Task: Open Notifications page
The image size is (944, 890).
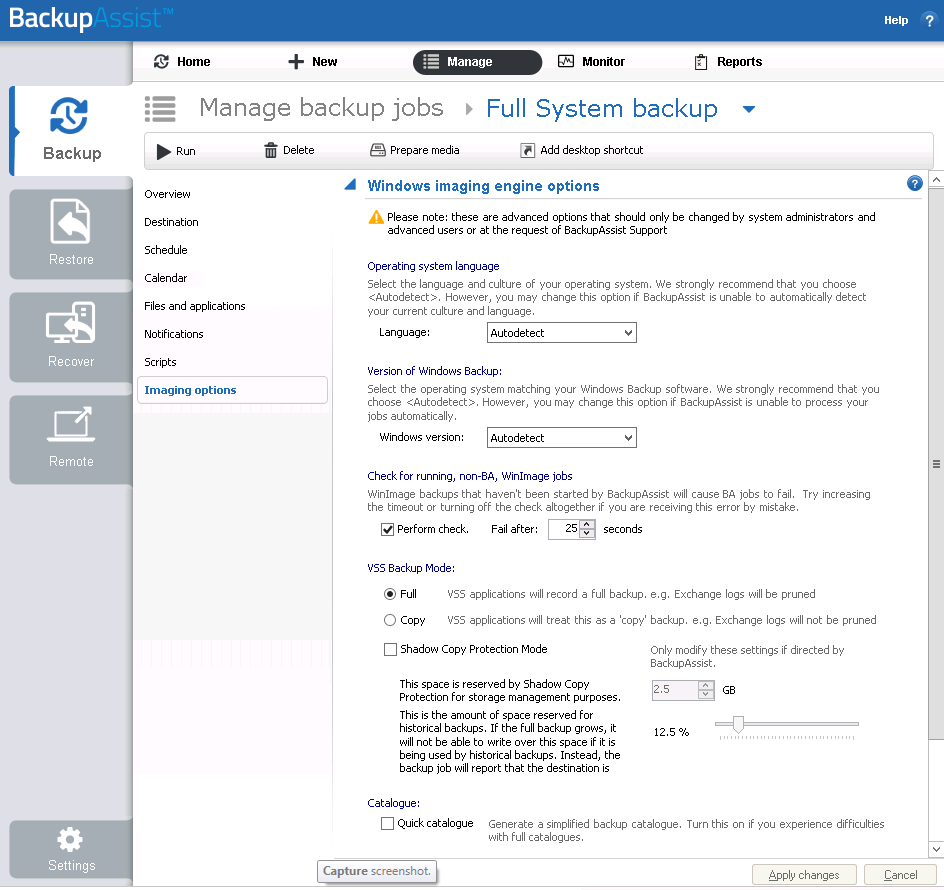Action: click(174, 334)
